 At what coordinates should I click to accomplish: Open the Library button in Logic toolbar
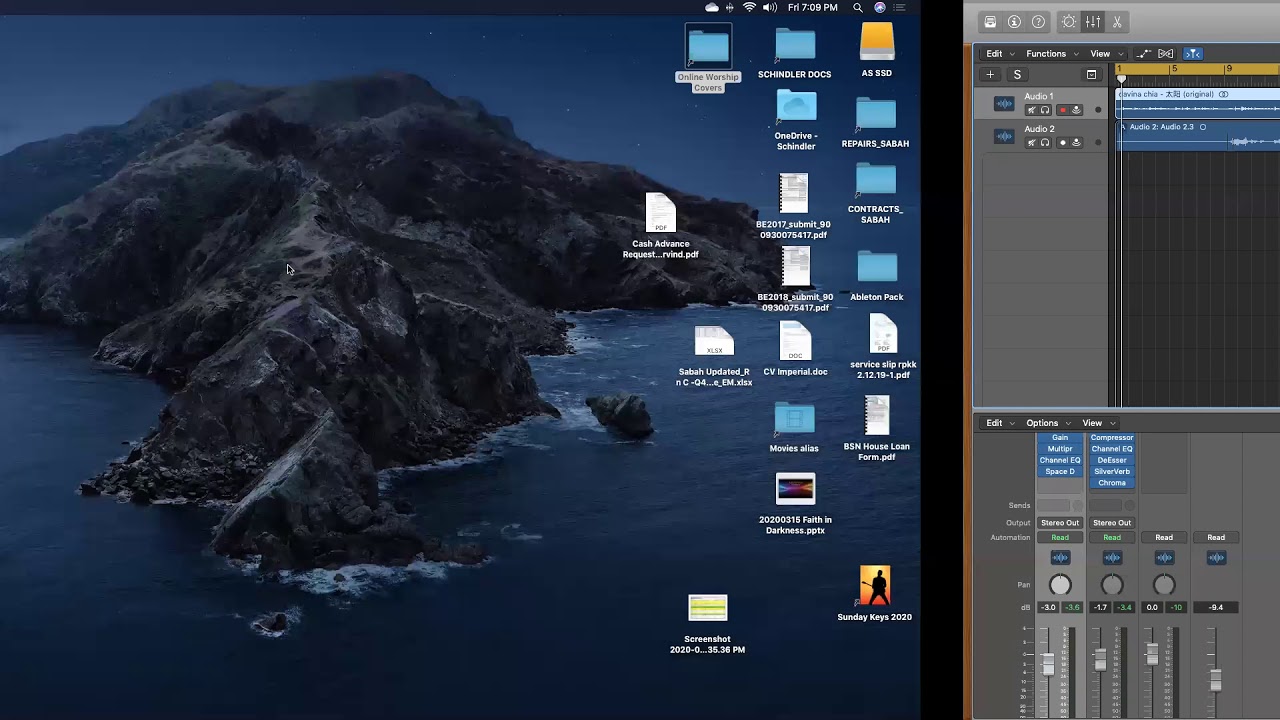[990, 22]
